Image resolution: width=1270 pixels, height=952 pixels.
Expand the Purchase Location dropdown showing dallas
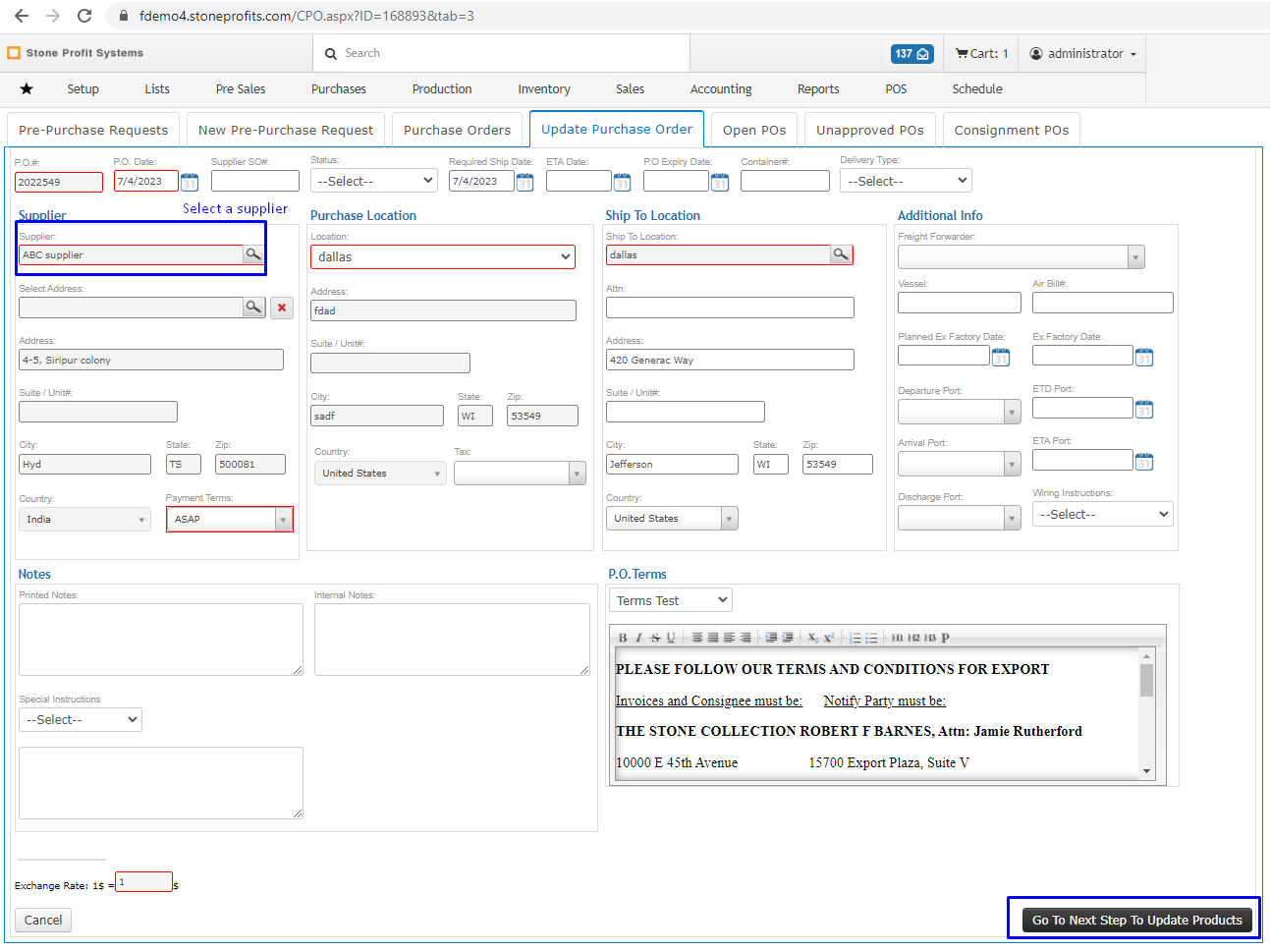point(443,256)
